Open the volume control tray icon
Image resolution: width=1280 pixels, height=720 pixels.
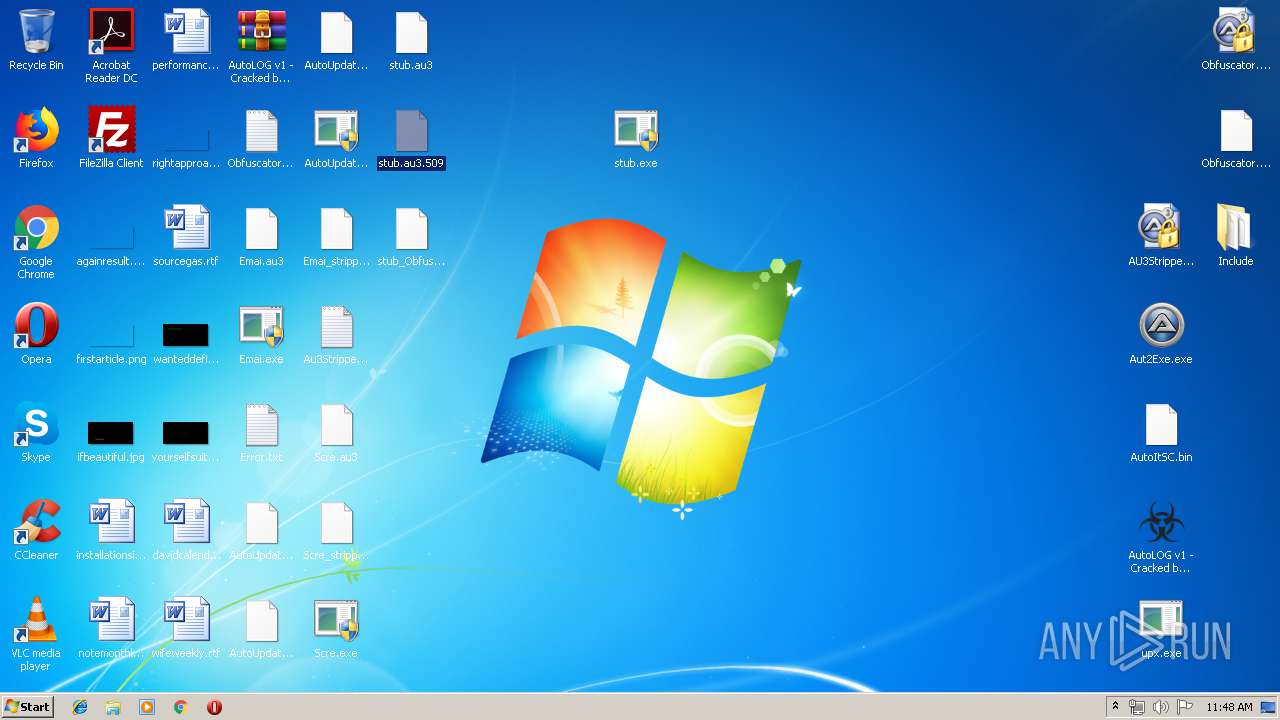pyautogui.click(x=1161, y=707)
